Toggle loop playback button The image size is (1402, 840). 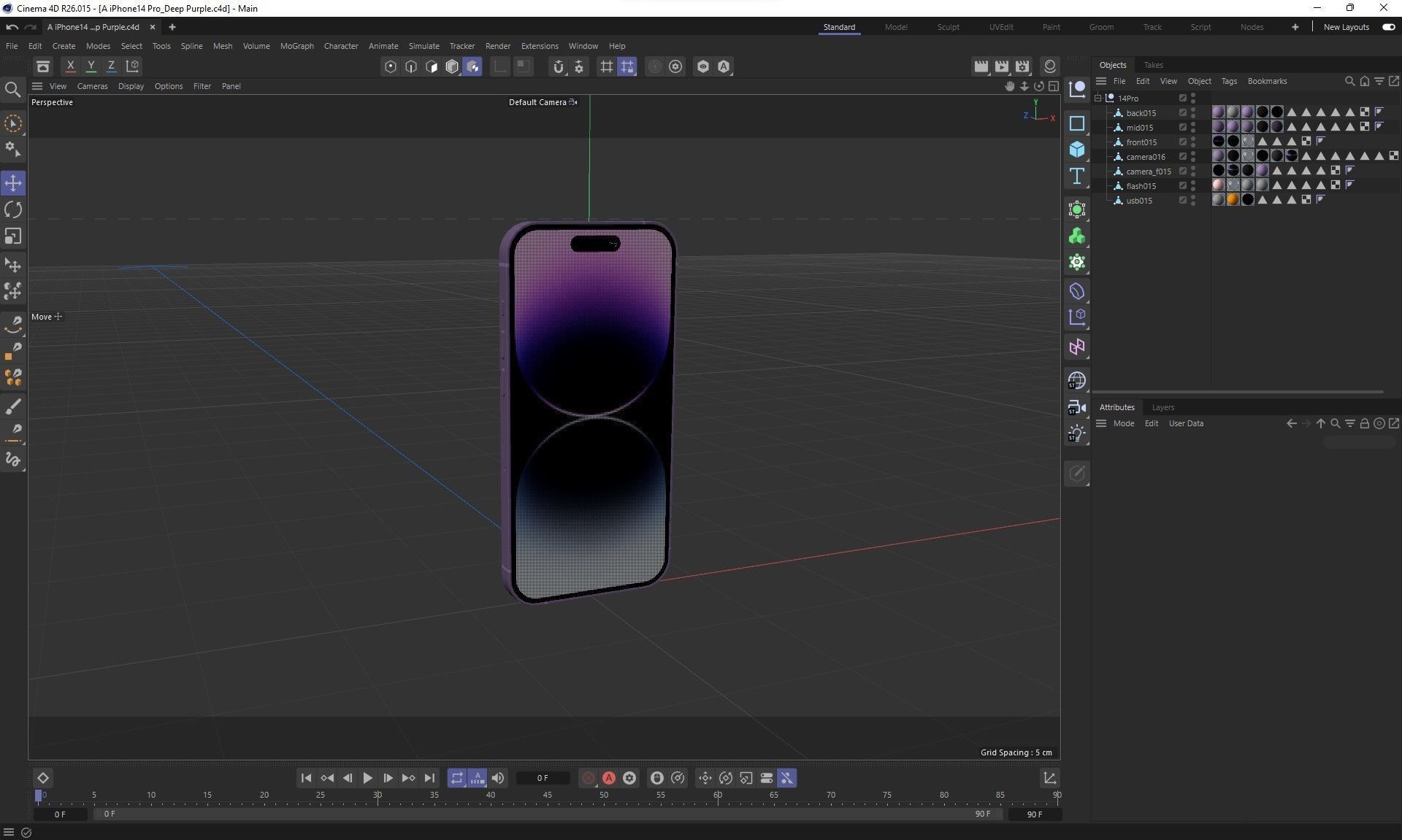[x=456, y=778]
